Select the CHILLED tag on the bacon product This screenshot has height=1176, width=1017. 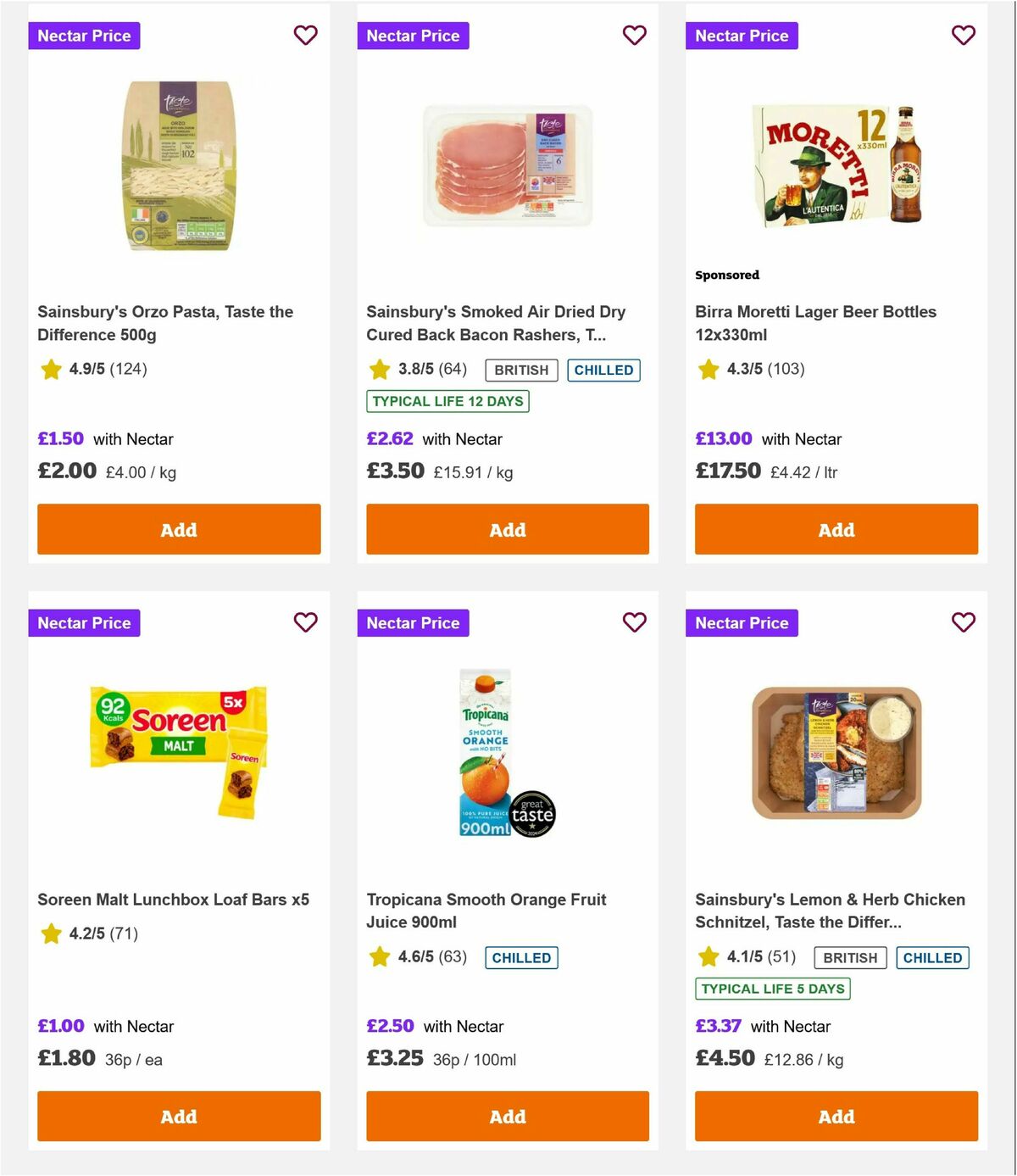tap(603, 370)
